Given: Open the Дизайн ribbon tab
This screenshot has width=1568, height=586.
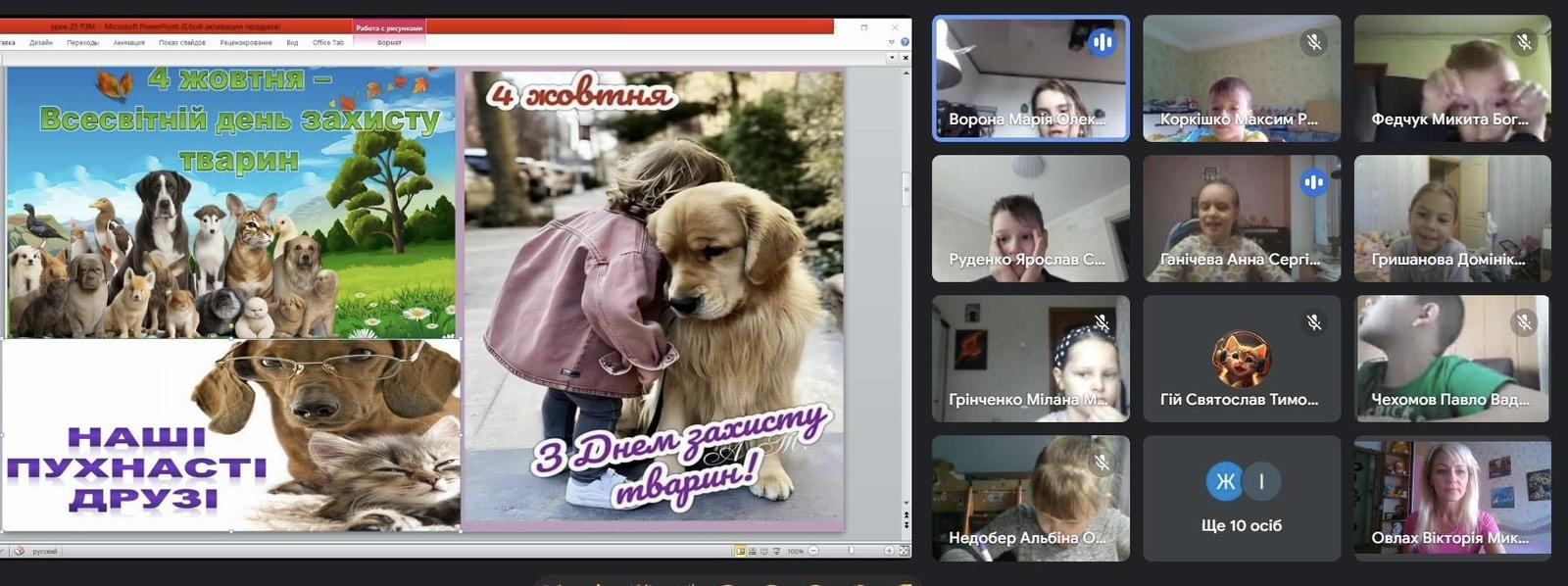Looking at the screenshot, I should (x=41, y=43).
